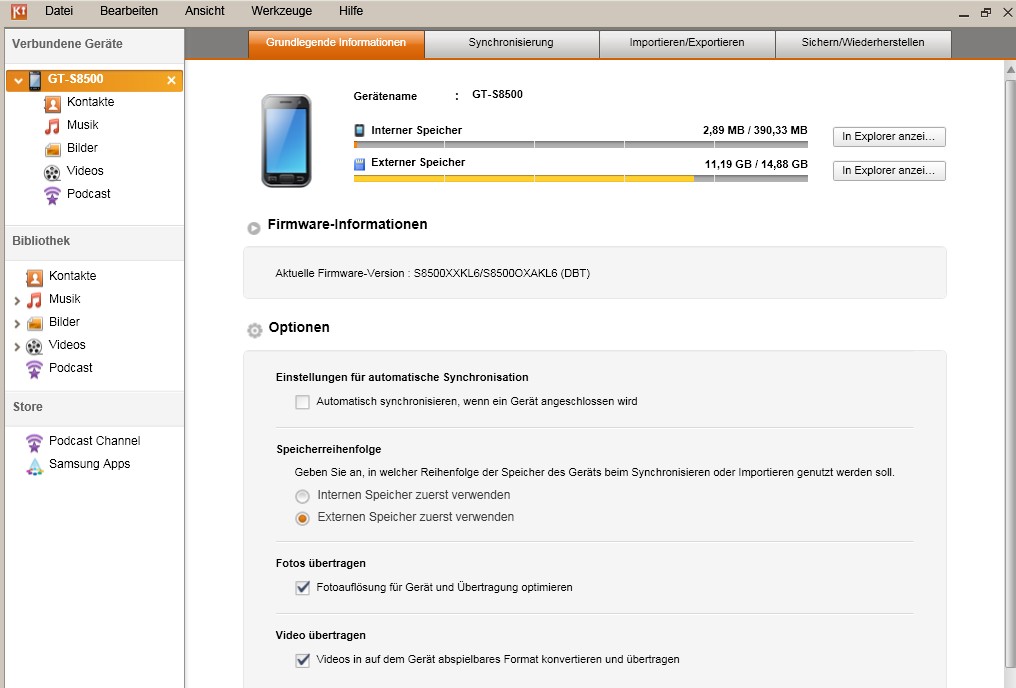Open the Datei menu

[x=59, y=11]
